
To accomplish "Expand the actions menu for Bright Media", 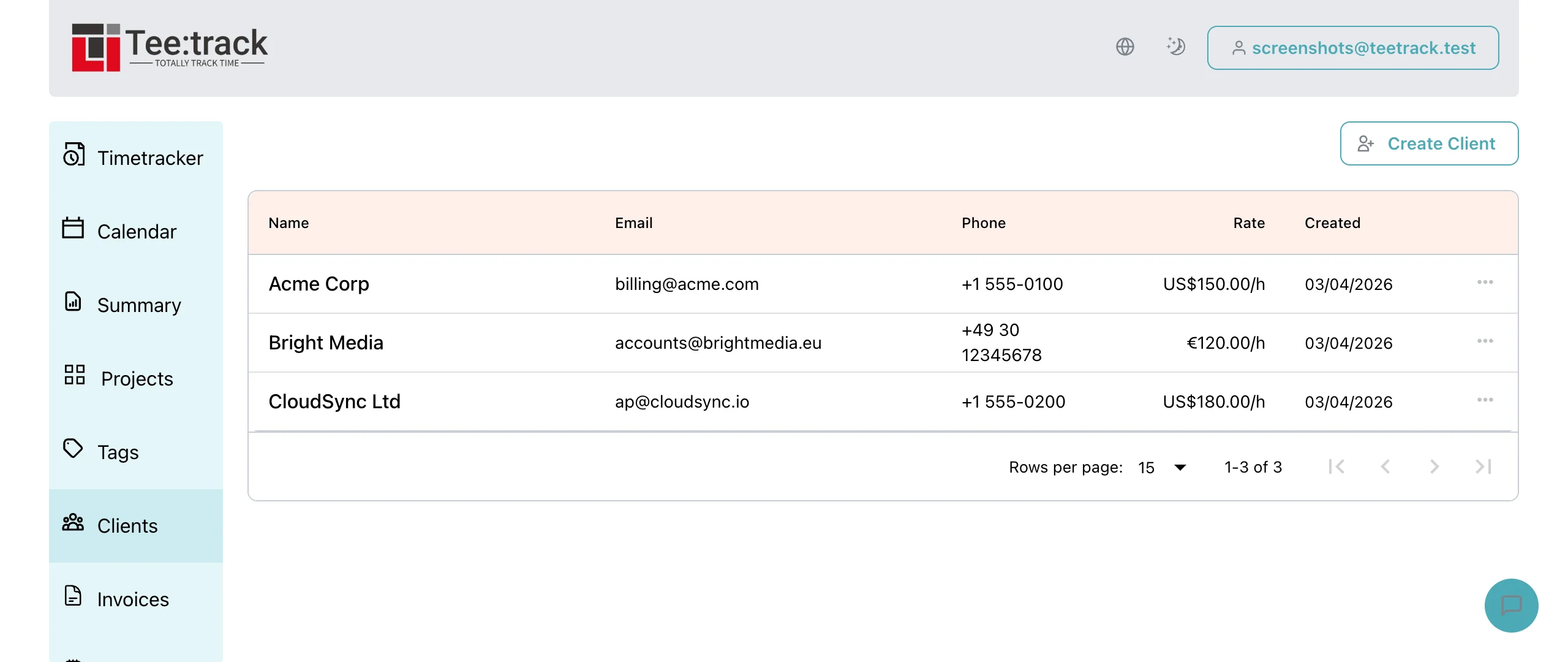I will pyautogui.click(x=1487, y=341).
